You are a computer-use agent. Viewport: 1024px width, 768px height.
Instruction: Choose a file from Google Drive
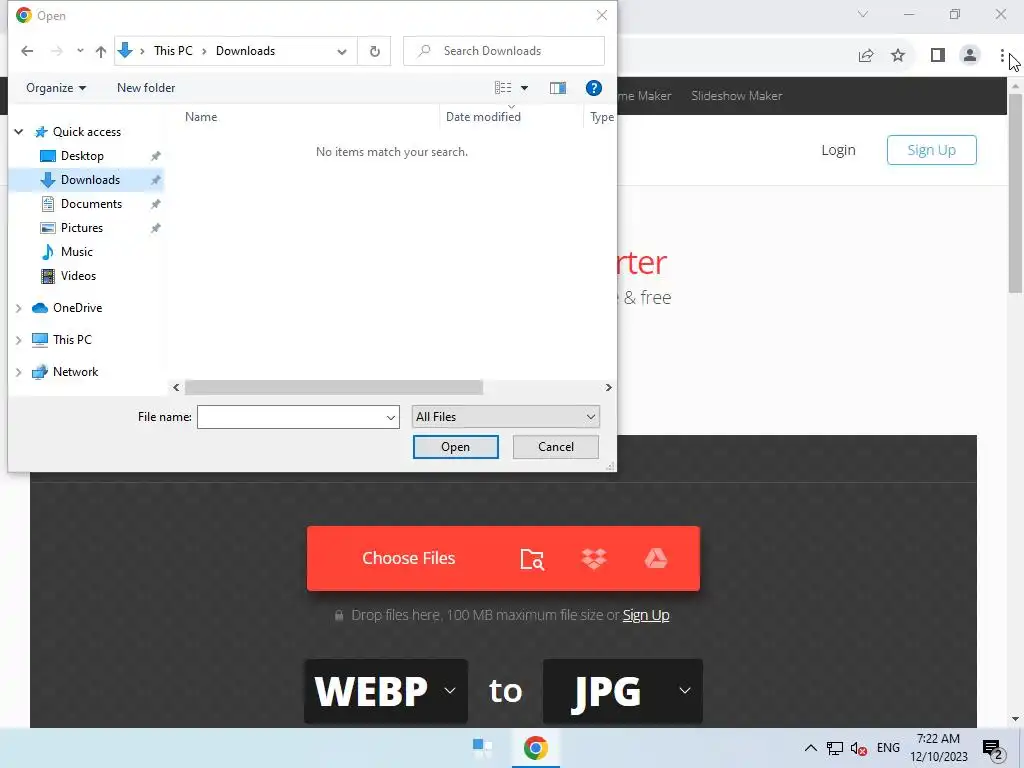point(656,558)
